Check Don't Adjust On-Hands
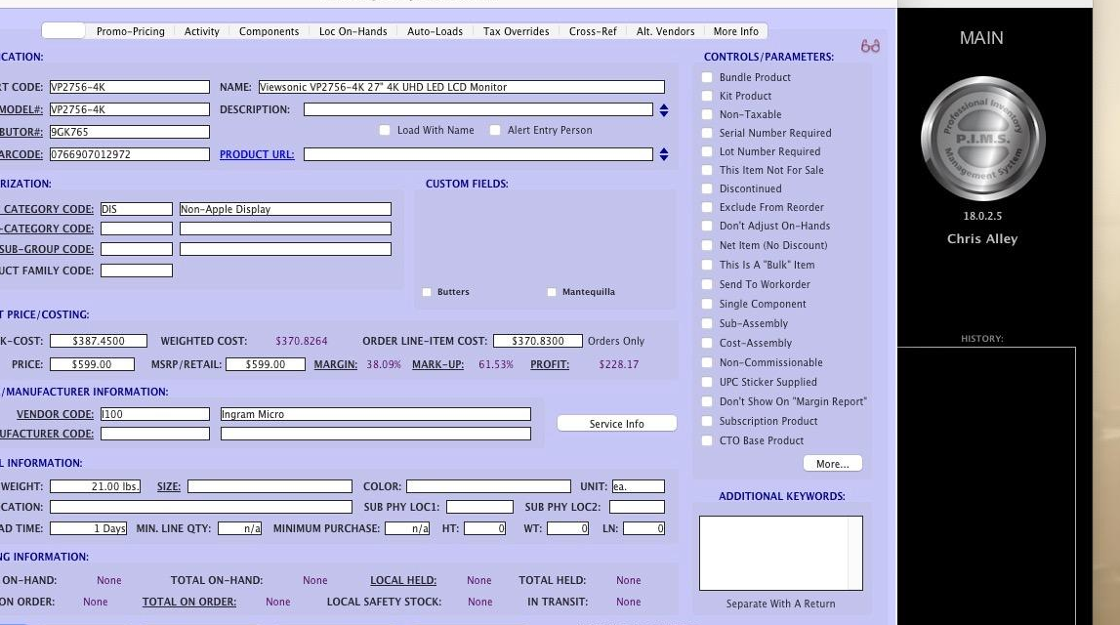This screenshot has width=1120, height=625. pos(707,226)
